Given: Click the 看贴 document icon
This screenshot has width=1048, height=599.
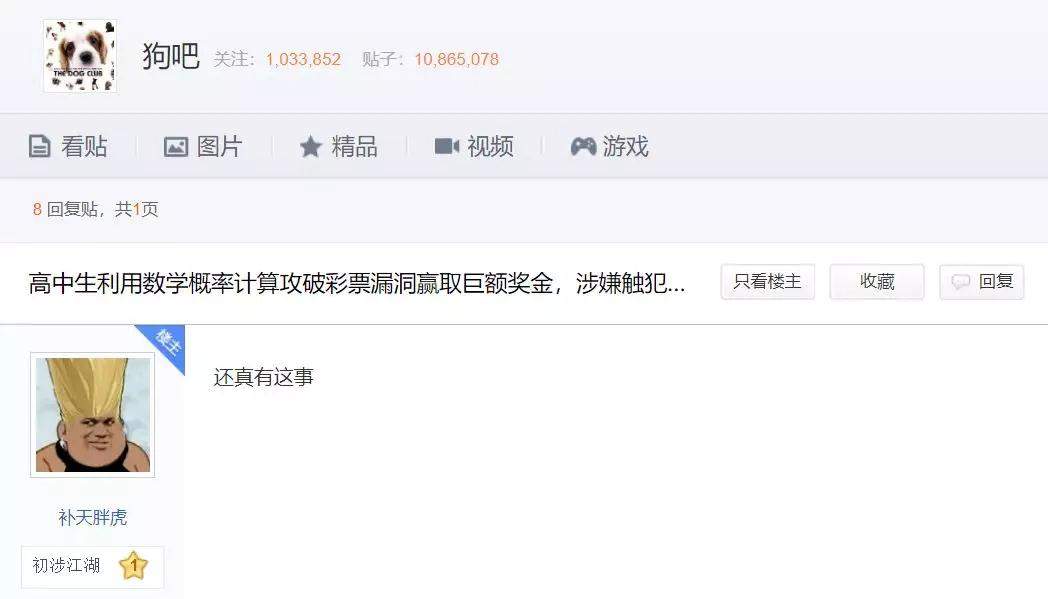Looking at the screenshot, I should point(39,146).
